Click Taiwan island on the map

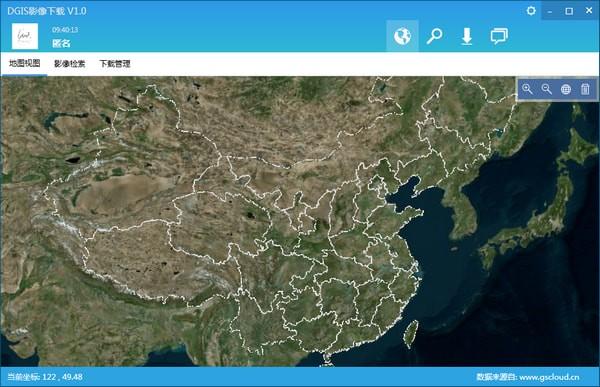click(x=411, y=334)
